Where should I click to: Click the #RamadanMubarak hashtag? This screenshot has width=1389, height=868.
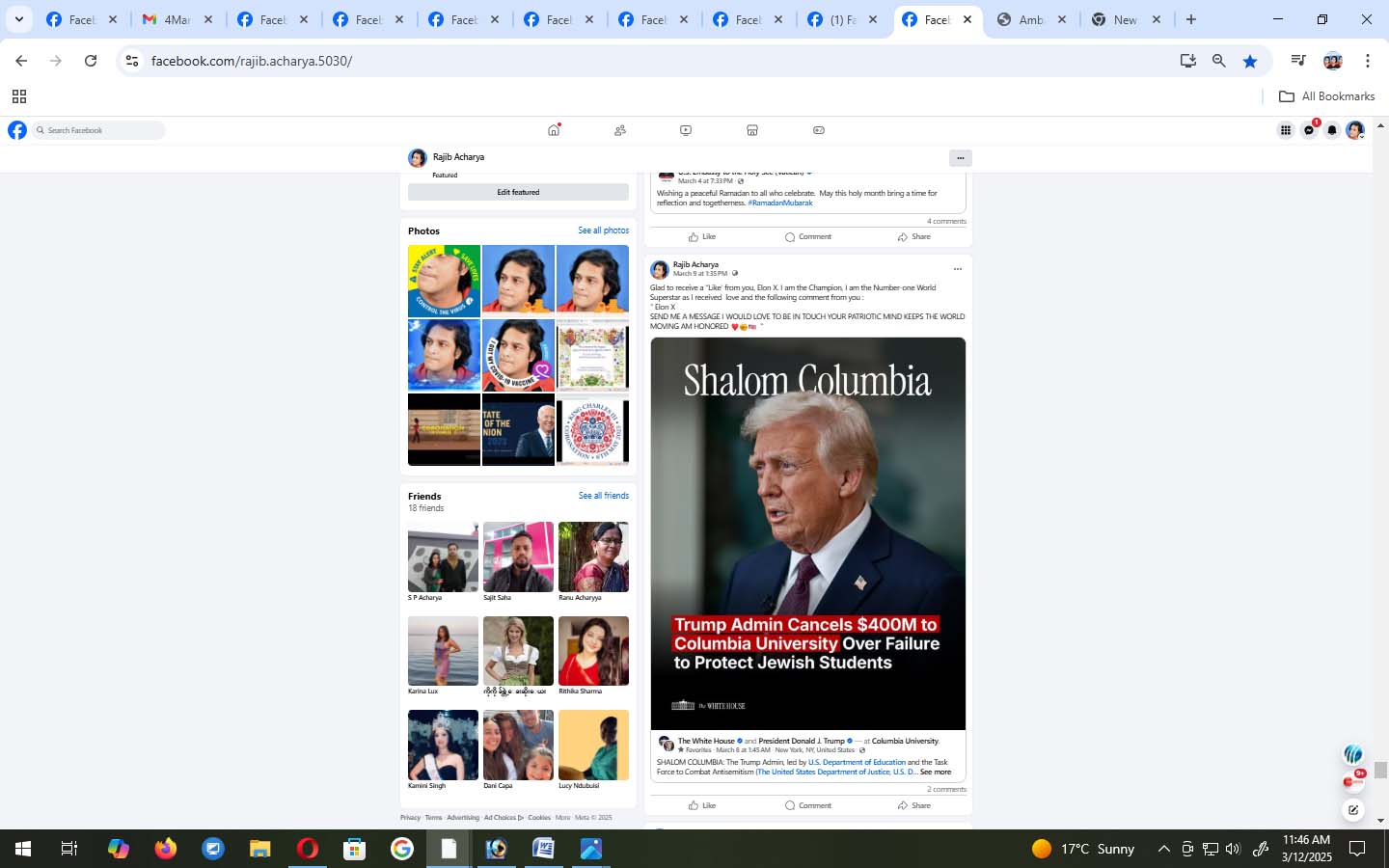[x=780, y=203]
